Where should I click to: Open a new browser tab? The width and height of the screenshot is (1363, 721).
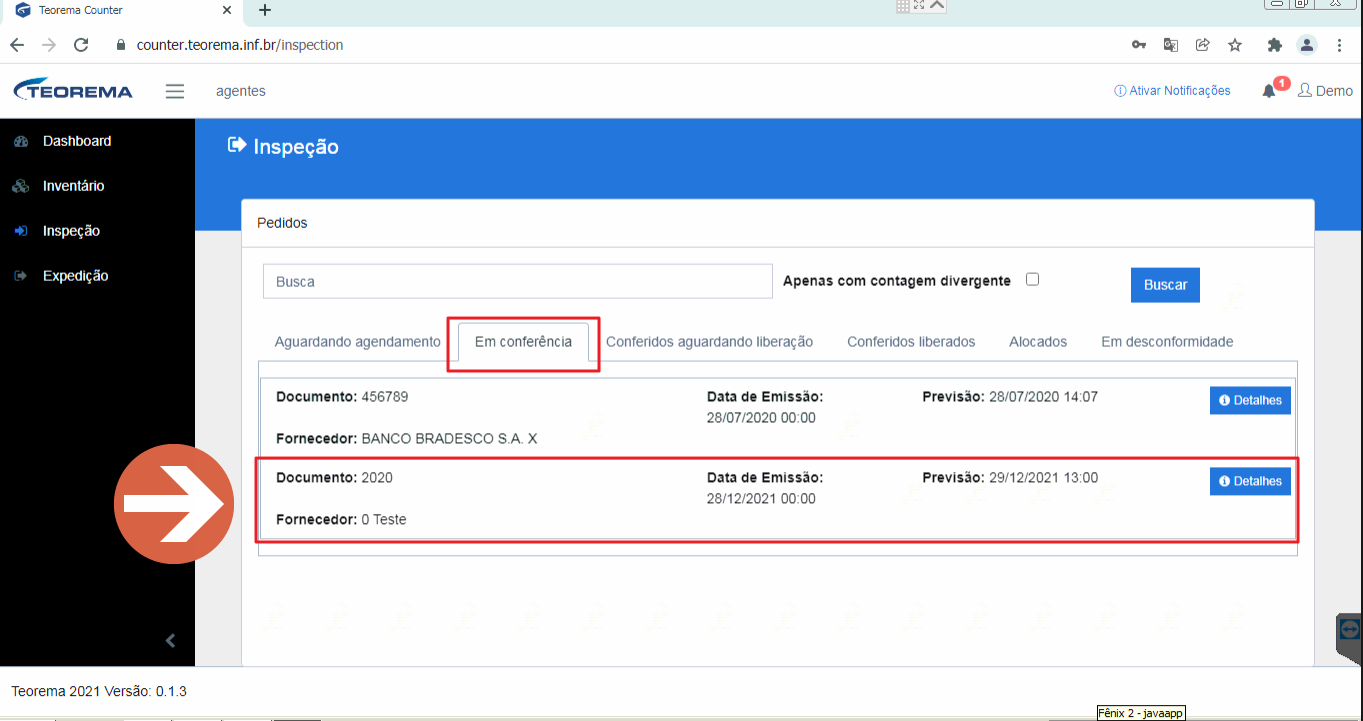pos(265,10)
